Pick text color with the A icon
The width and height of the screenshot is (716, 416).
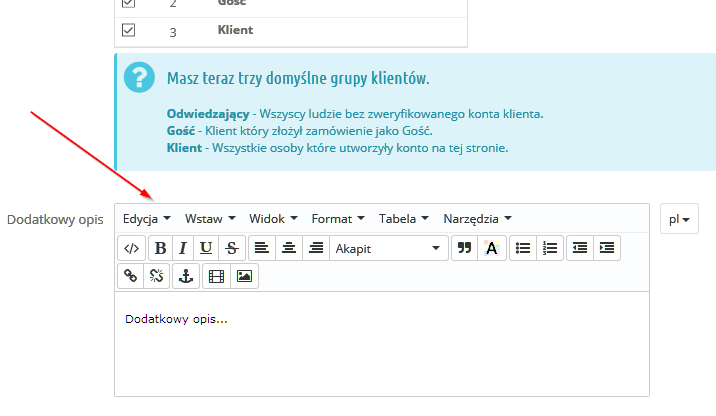coord(491,249)
